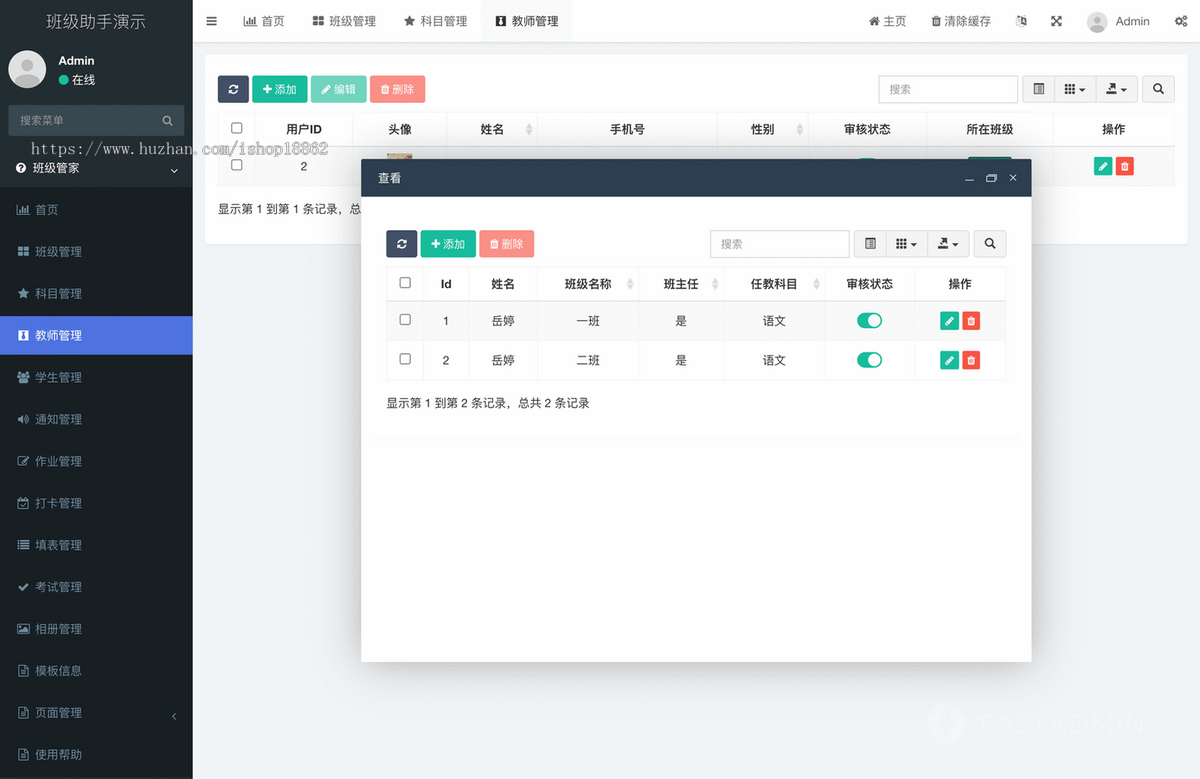Click the table view icon in the dialog toolbar

(x=869, y=243)
